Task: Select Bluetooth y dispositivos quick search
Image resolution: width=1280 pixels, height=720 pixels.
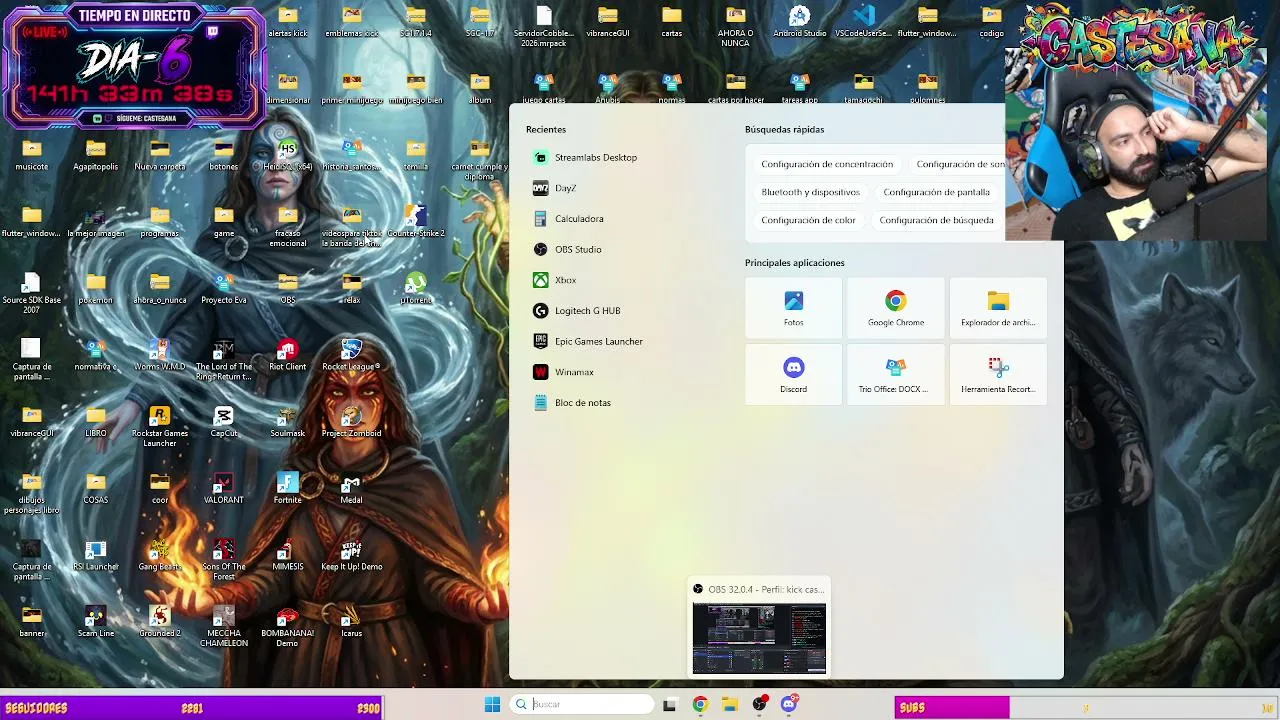Action: click(x=810, y=192)
